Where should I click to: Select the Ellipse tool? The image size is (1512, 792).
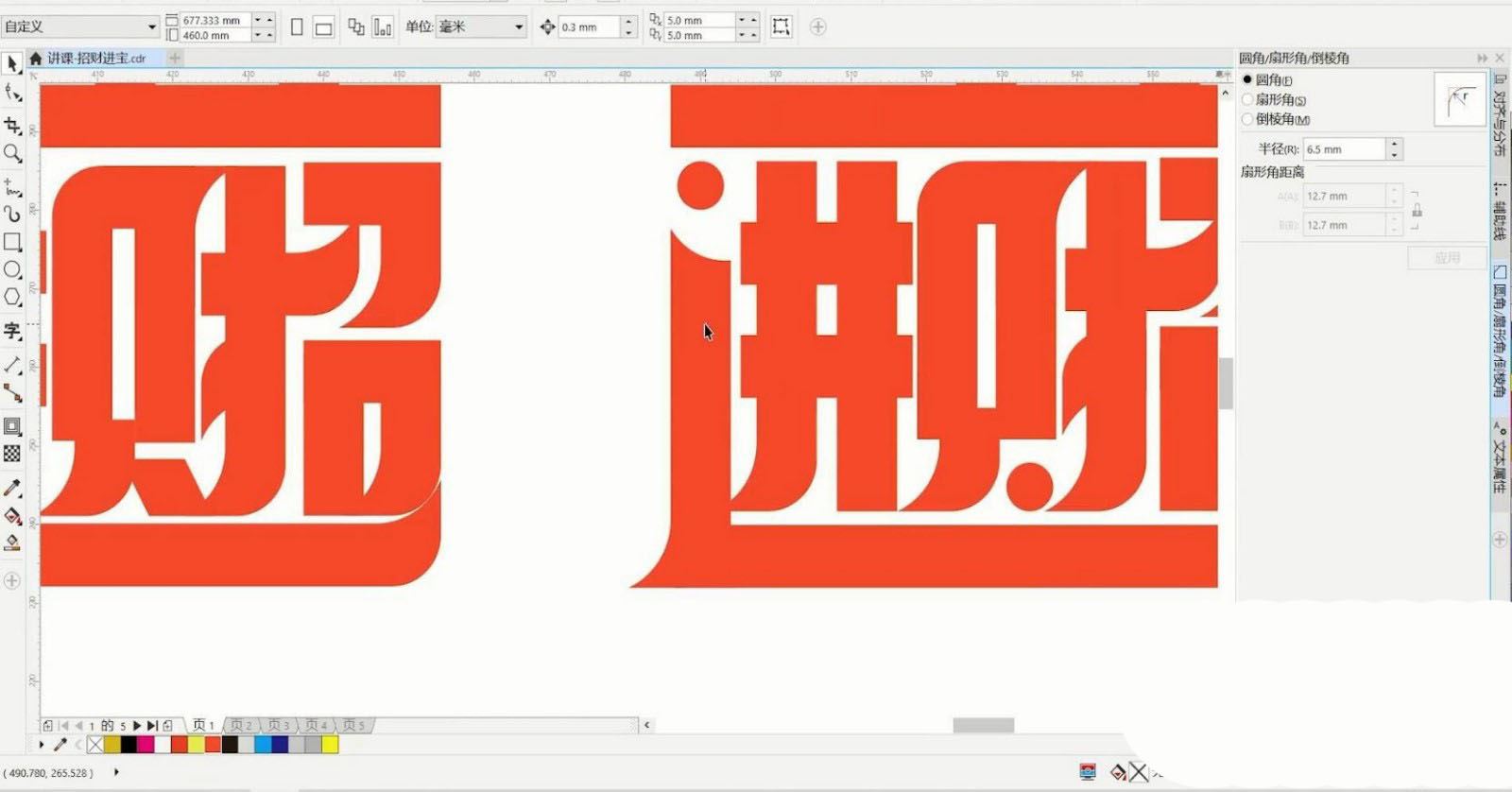tap(12, 269)
